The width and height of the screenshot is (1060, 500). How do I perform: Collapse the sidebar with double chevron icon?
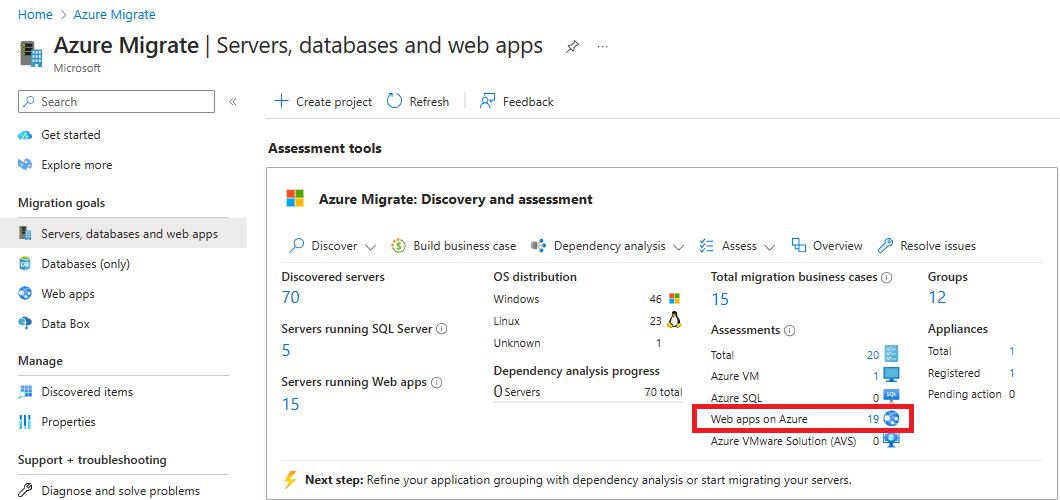(x=233, y=102)
